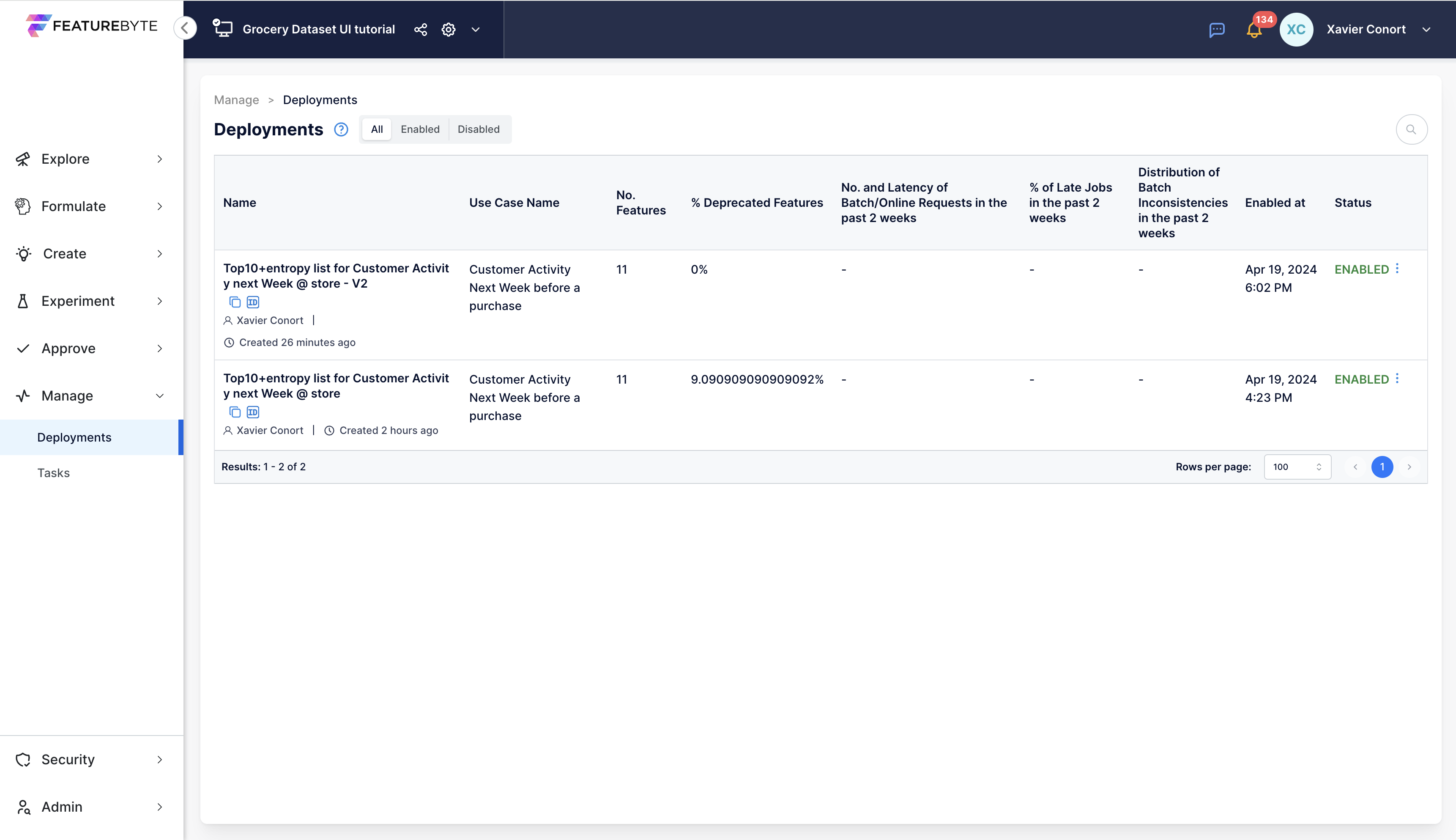
Task: Click the XC user avatar
Action: point(1296,30)
